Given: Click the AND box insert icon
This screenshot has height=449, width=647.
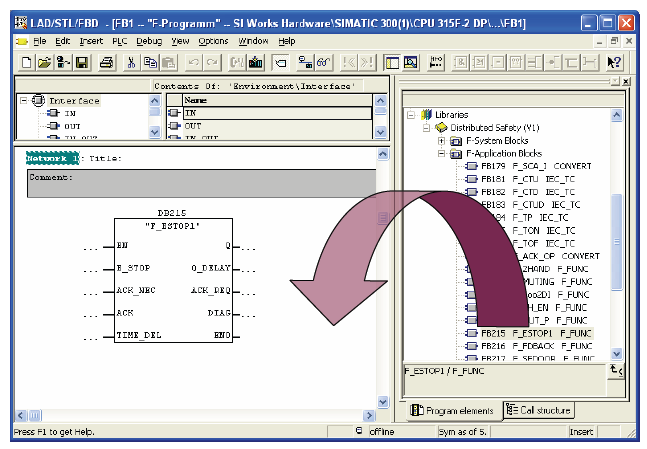Looking at the screenshot, I should pyautogui.click(x=460, y=63).
